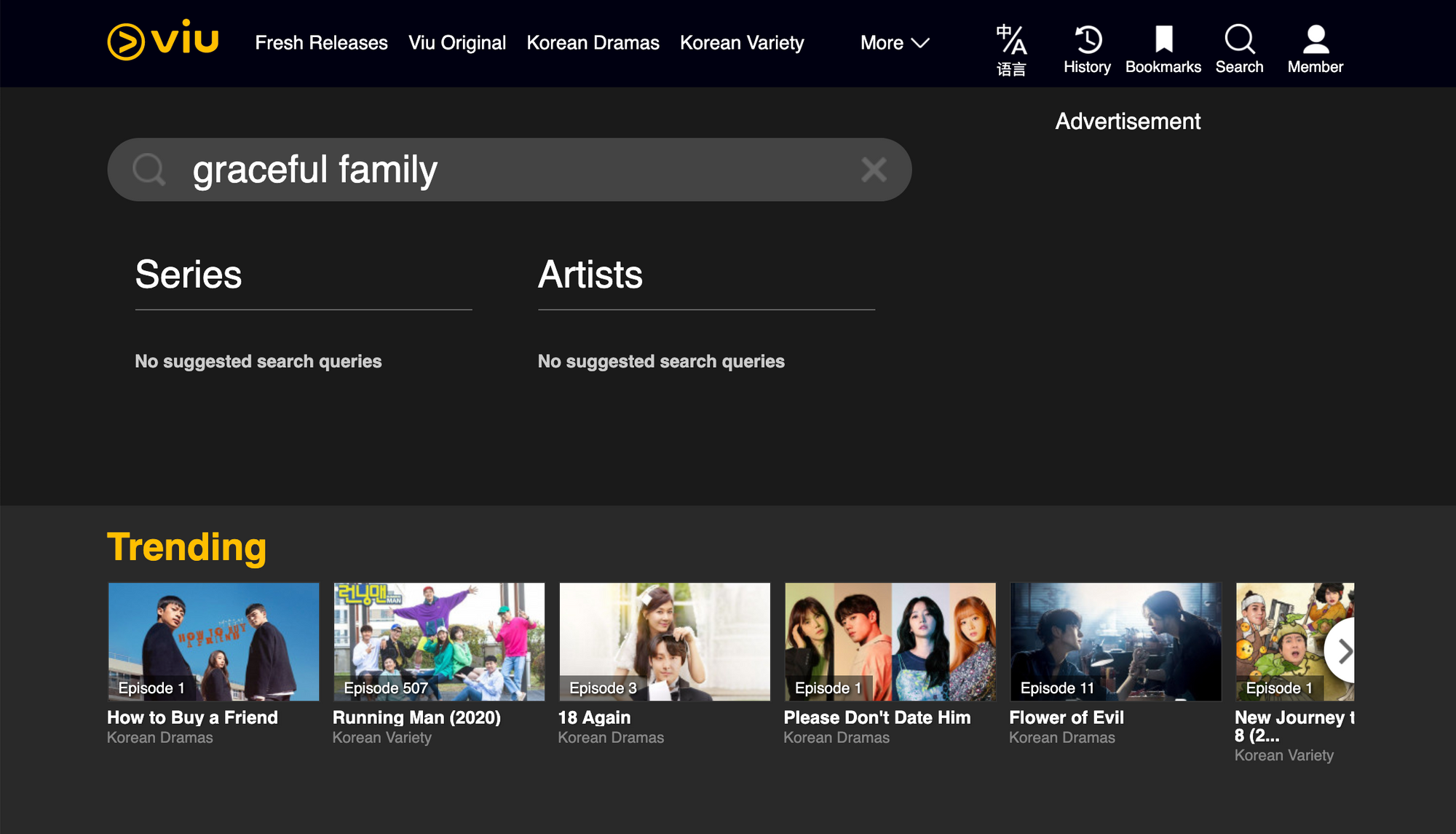Viewport: 1456px width, 834px height.
Task: Click the Viu logo
Action: pos(163,40)
